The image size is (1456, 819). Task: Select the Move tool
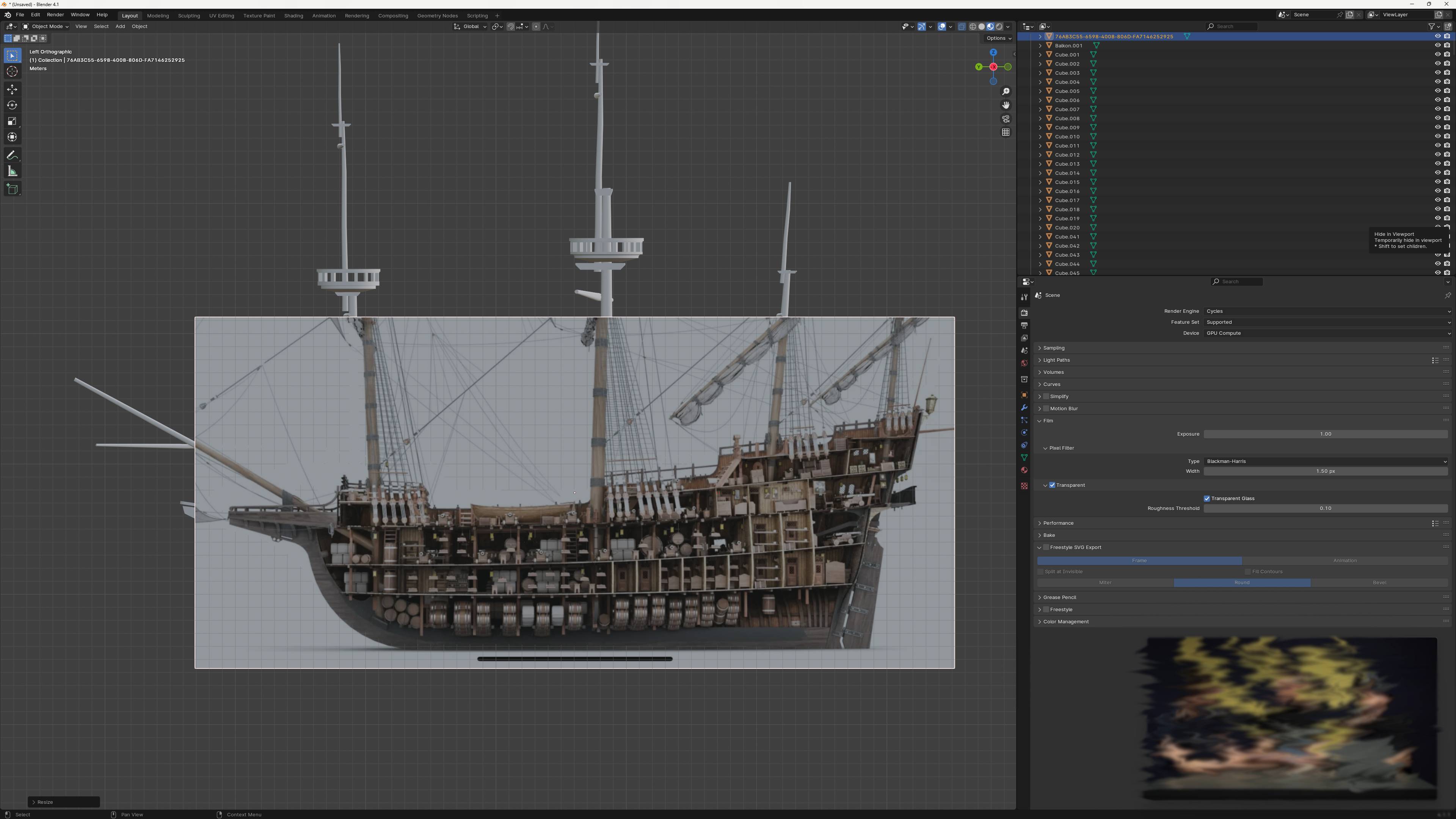12,89
